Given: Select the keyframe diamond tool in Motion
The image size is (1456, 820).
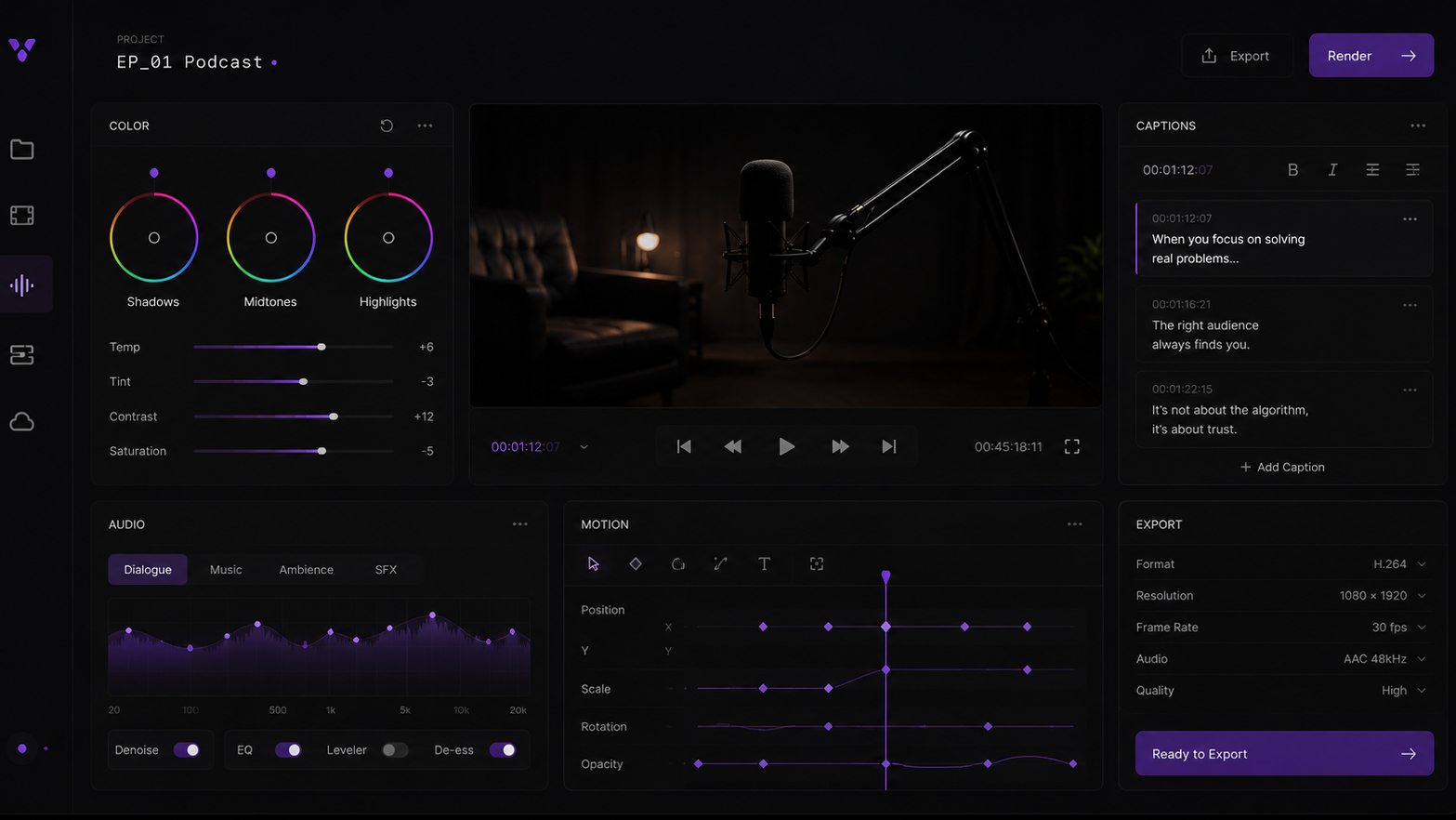Looking at the screenshot, I should point(636,563).
